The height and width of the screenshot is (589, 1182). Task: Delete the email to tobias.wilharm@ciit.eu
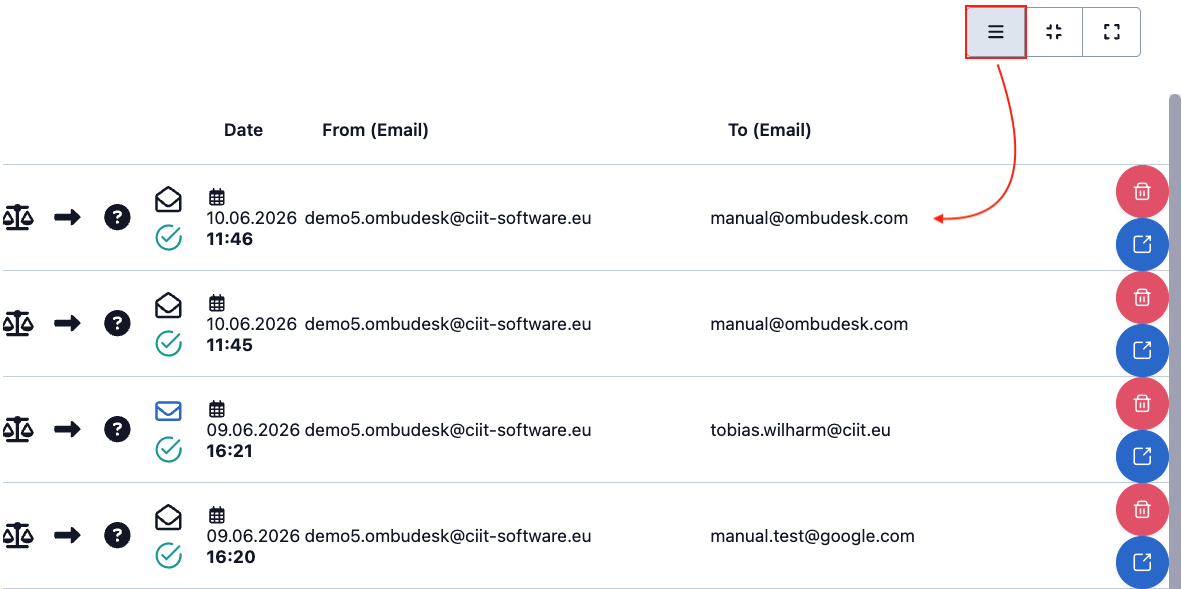click(x=1142, y=404)
